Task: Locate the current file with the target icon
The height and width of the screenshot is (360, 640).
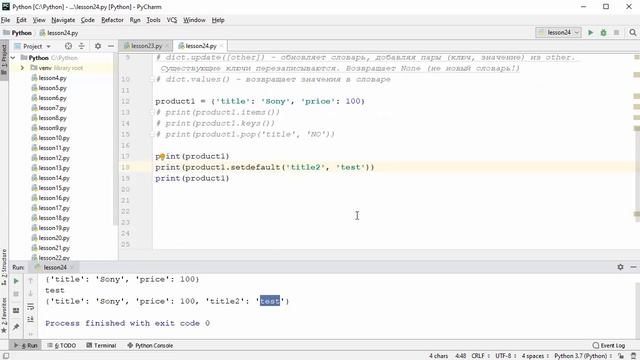Action: (68, 46)
